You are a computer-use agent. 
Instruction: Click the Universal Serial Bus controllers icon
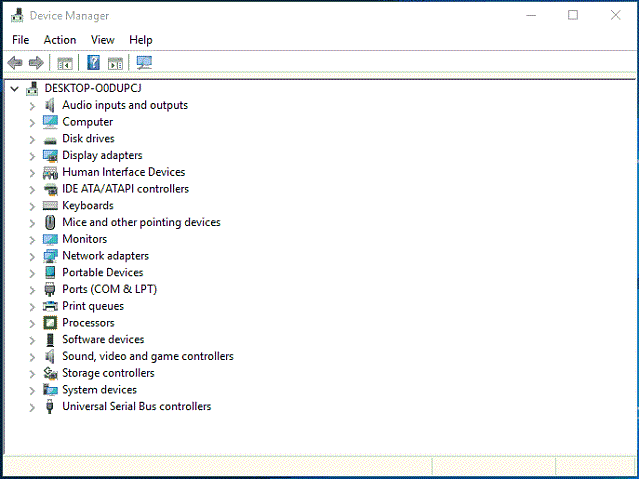pyautogui.click(x=50, y=406)
